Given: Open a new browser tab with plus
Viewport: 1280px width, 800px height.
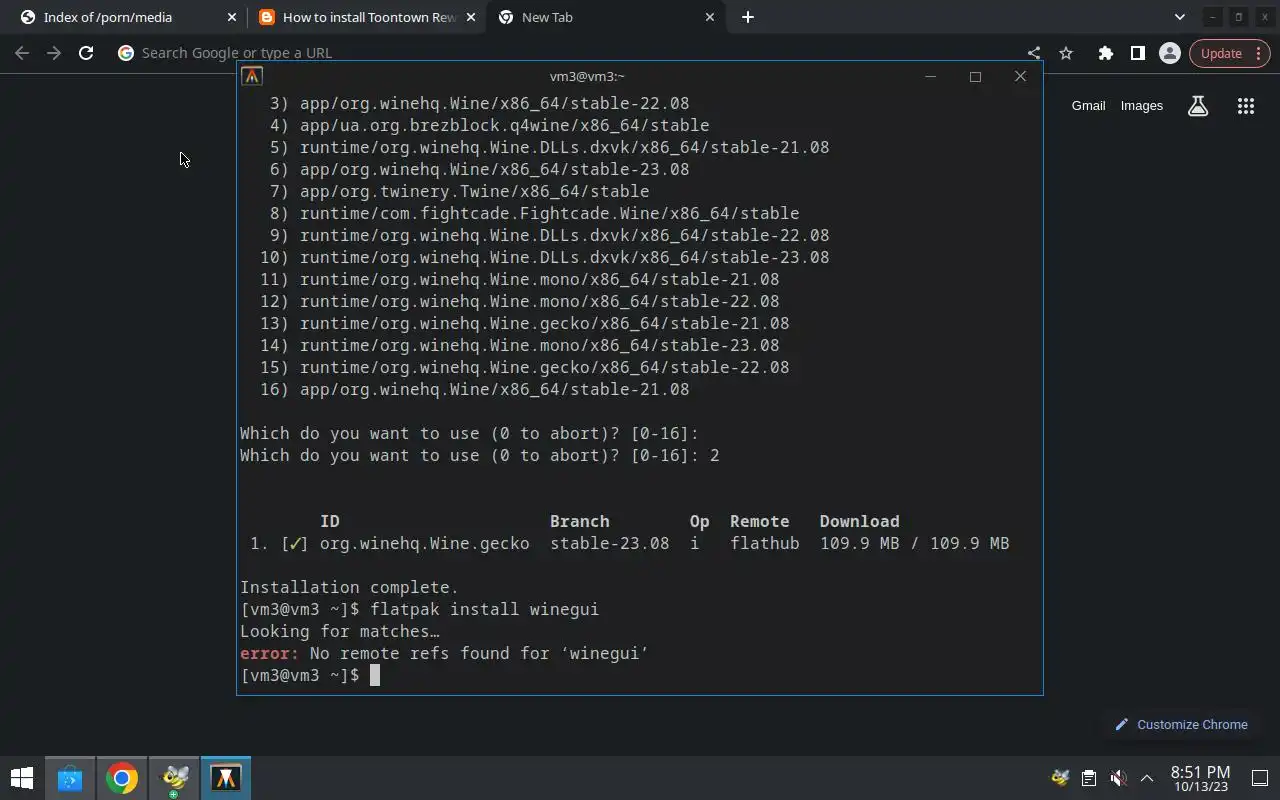Looking at the screenshot, I should click(x=748, y=17).
